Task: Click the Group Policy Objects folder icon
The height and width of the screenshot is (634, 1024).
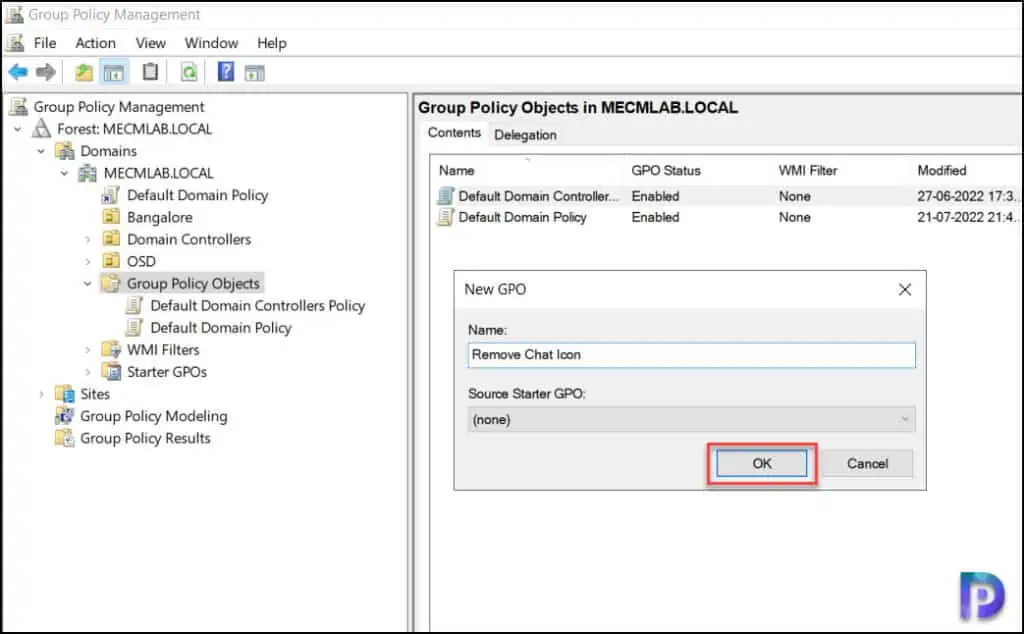Action: (x=111, y=283)
